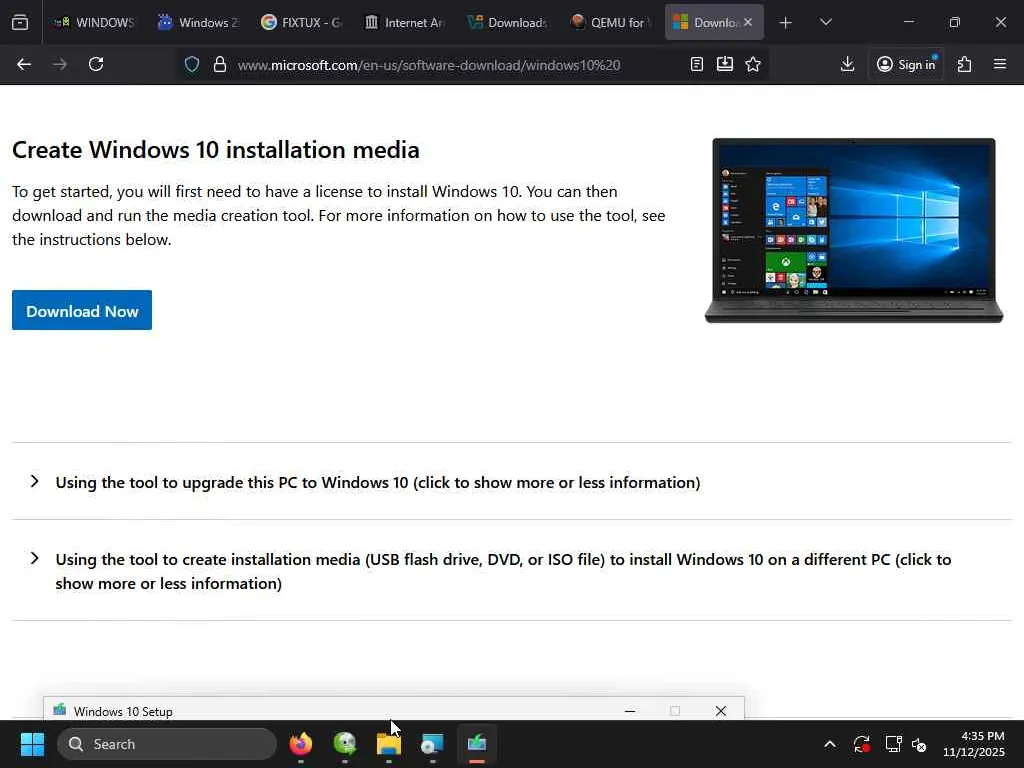1024x768 pixels.
Task: Open the clock and date panel
Action: coord(974,744)
